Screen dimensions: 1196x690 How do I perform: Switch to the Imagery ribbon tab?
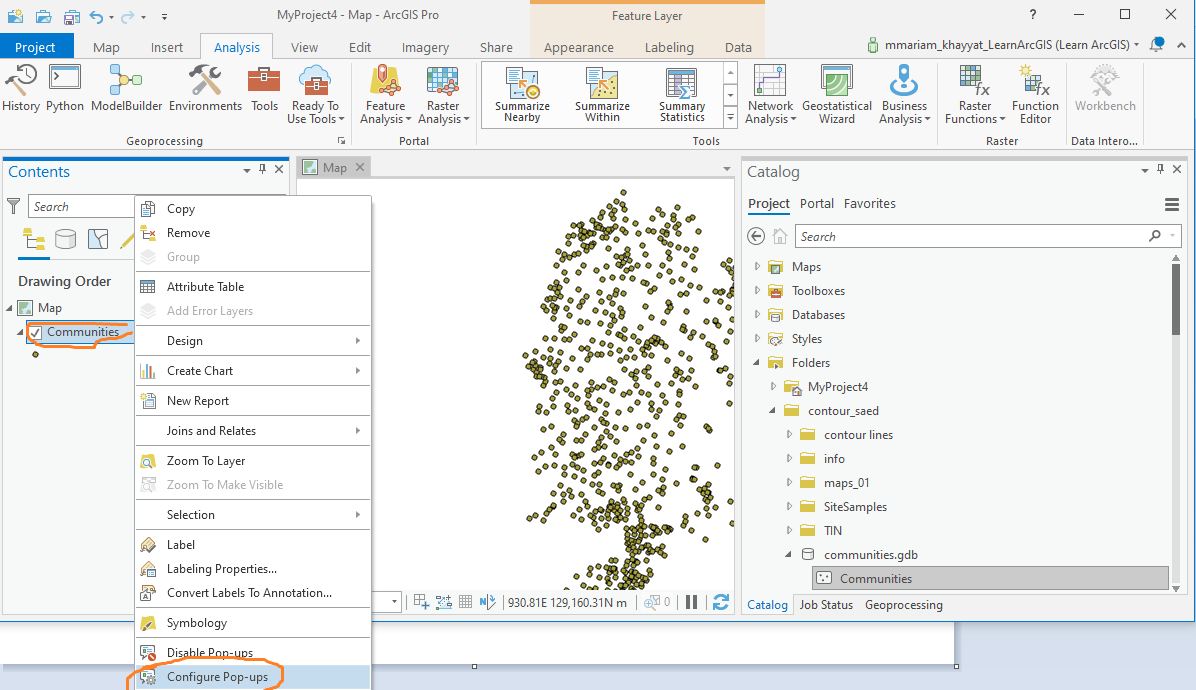[425, 47]
